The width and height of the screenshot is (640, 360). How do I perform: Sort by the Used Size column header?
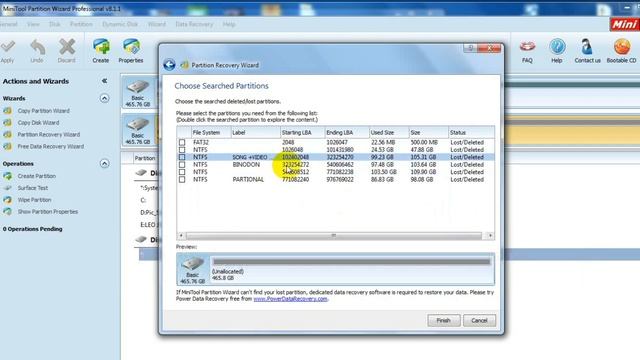(389, 133)
